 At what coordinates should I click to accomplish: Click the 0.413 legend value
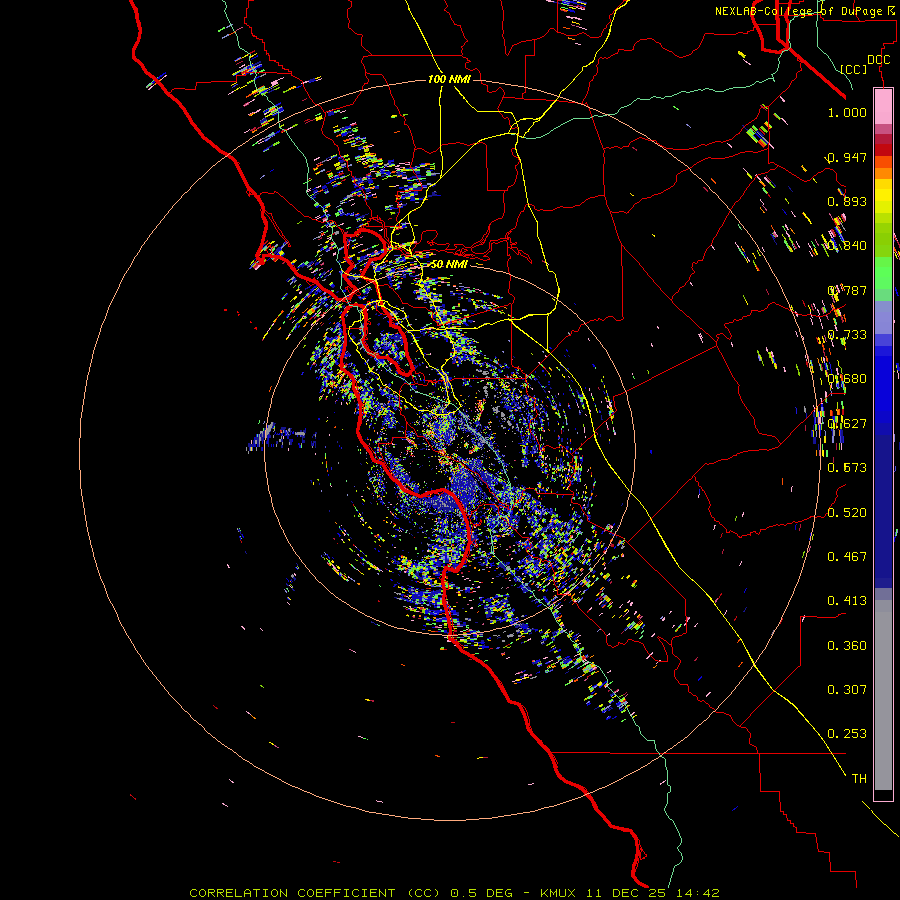(847, 601)
